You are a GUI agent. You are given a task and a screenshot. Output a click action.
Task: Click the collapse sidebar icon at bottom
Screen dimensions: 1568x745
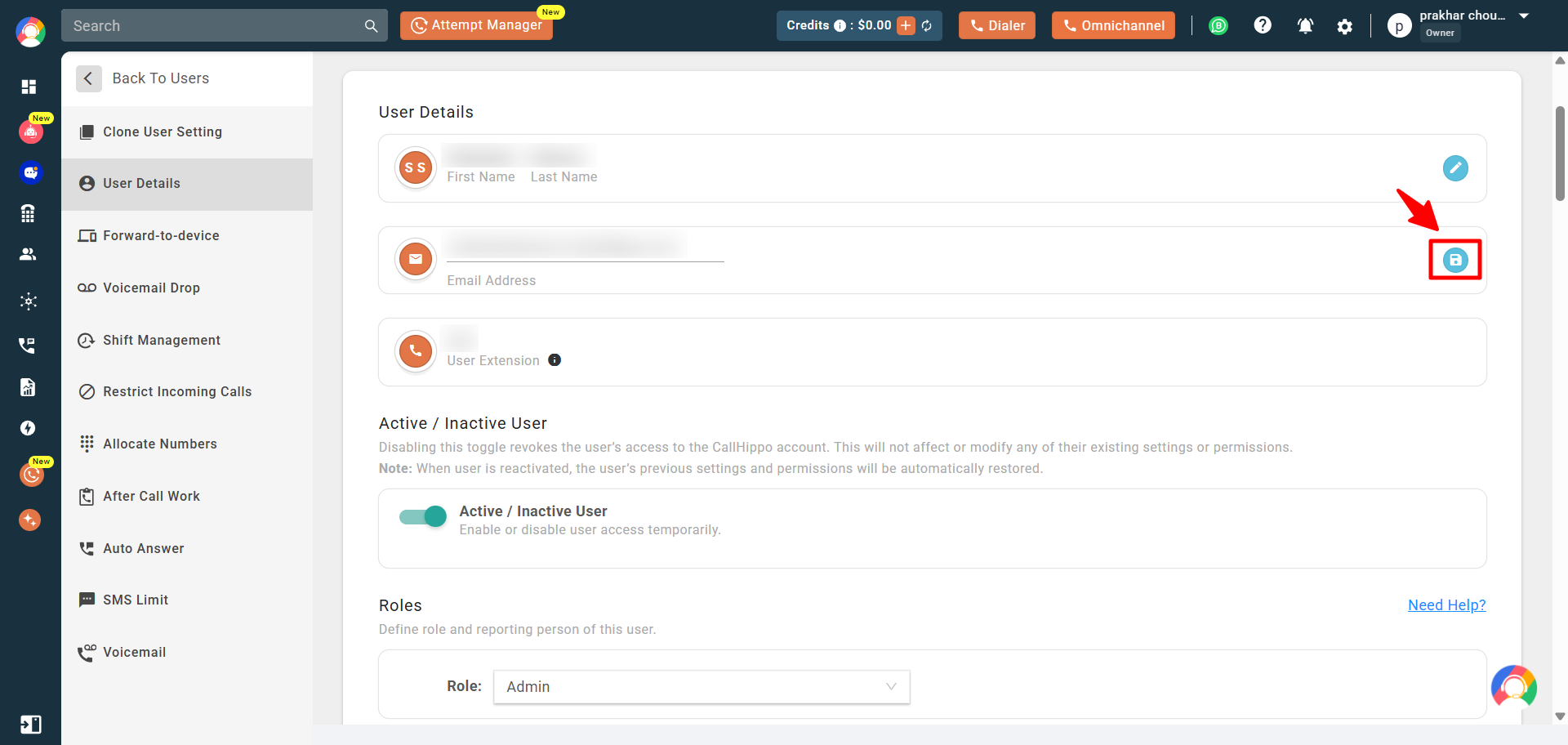tap(30, 725)
